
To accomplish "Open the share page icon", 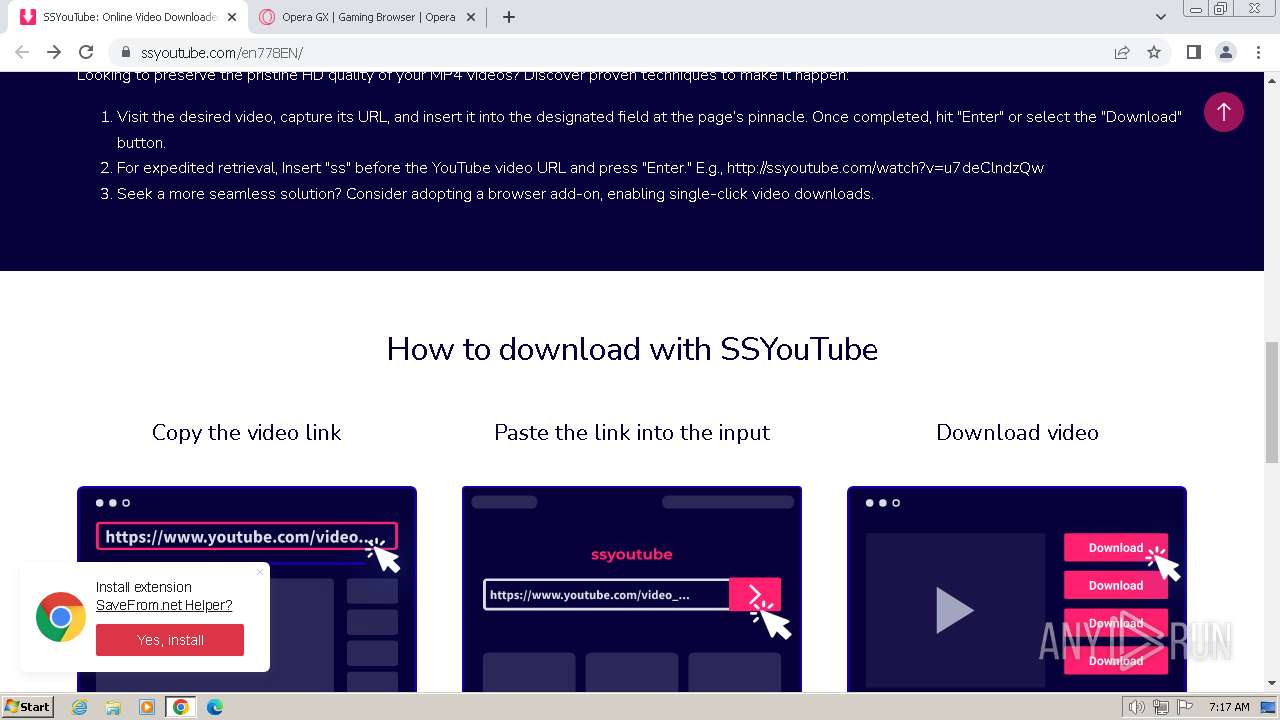I will (1122, 52).
